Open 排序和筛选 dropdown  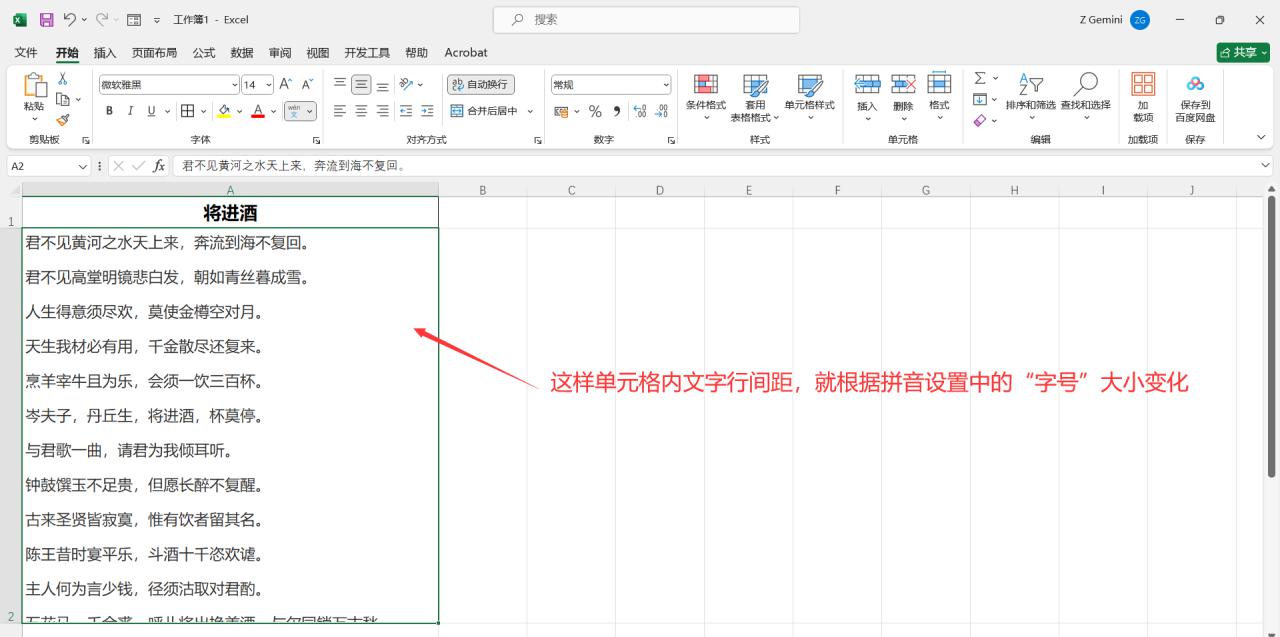pos(1031,97)
